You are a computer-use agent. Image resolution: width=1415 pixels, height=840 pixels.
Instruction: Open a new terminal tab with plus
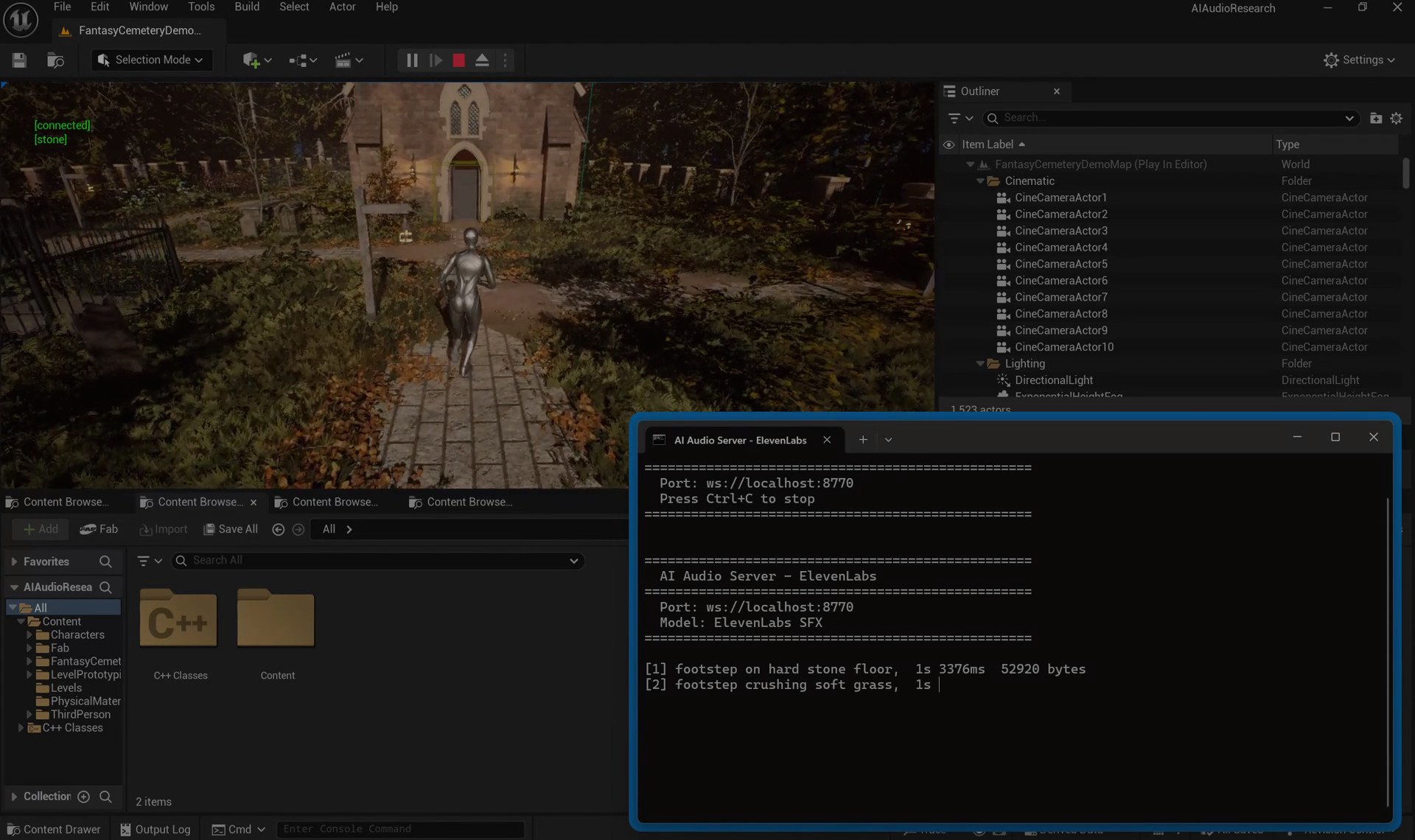point(863,440)
